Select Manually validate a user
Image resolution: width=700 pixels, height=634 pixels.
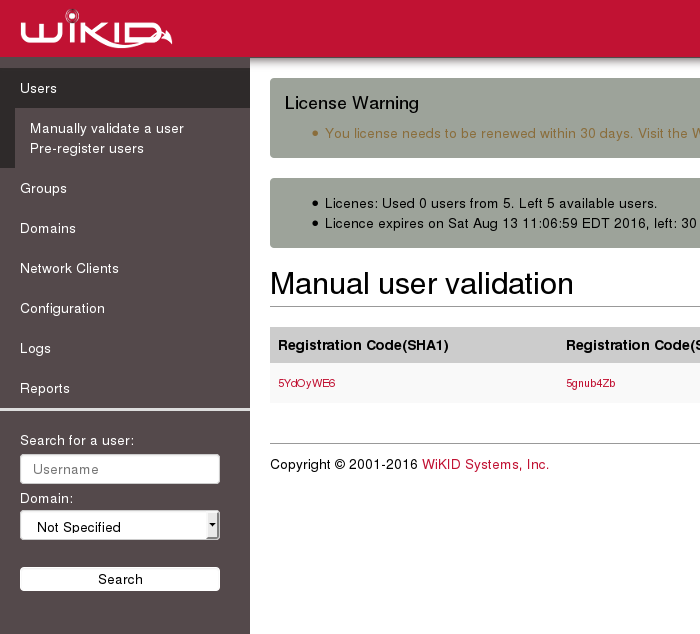click(107, 128)
